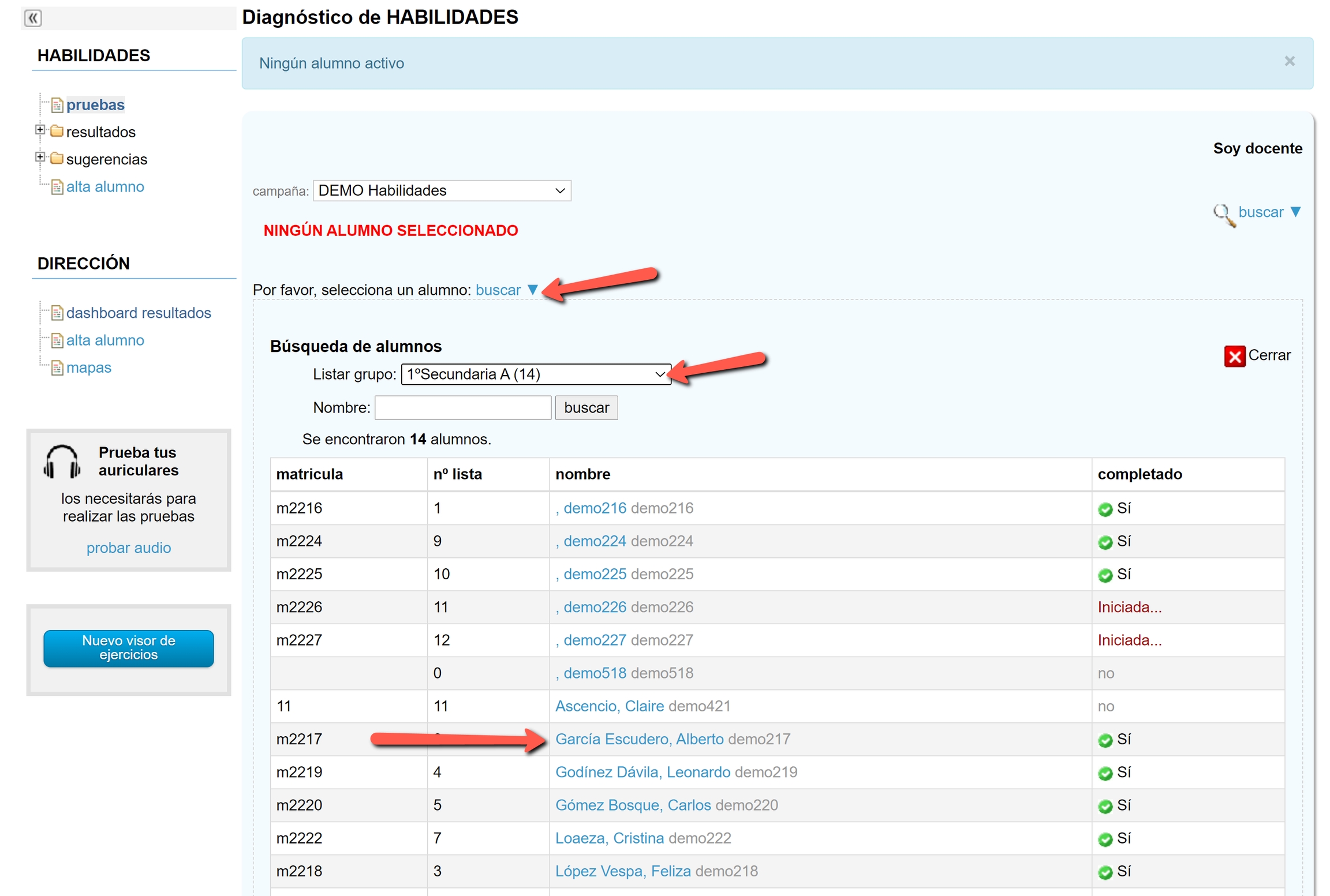
Task: Select student García Escudero, Alberto
Action: (638, 739)
